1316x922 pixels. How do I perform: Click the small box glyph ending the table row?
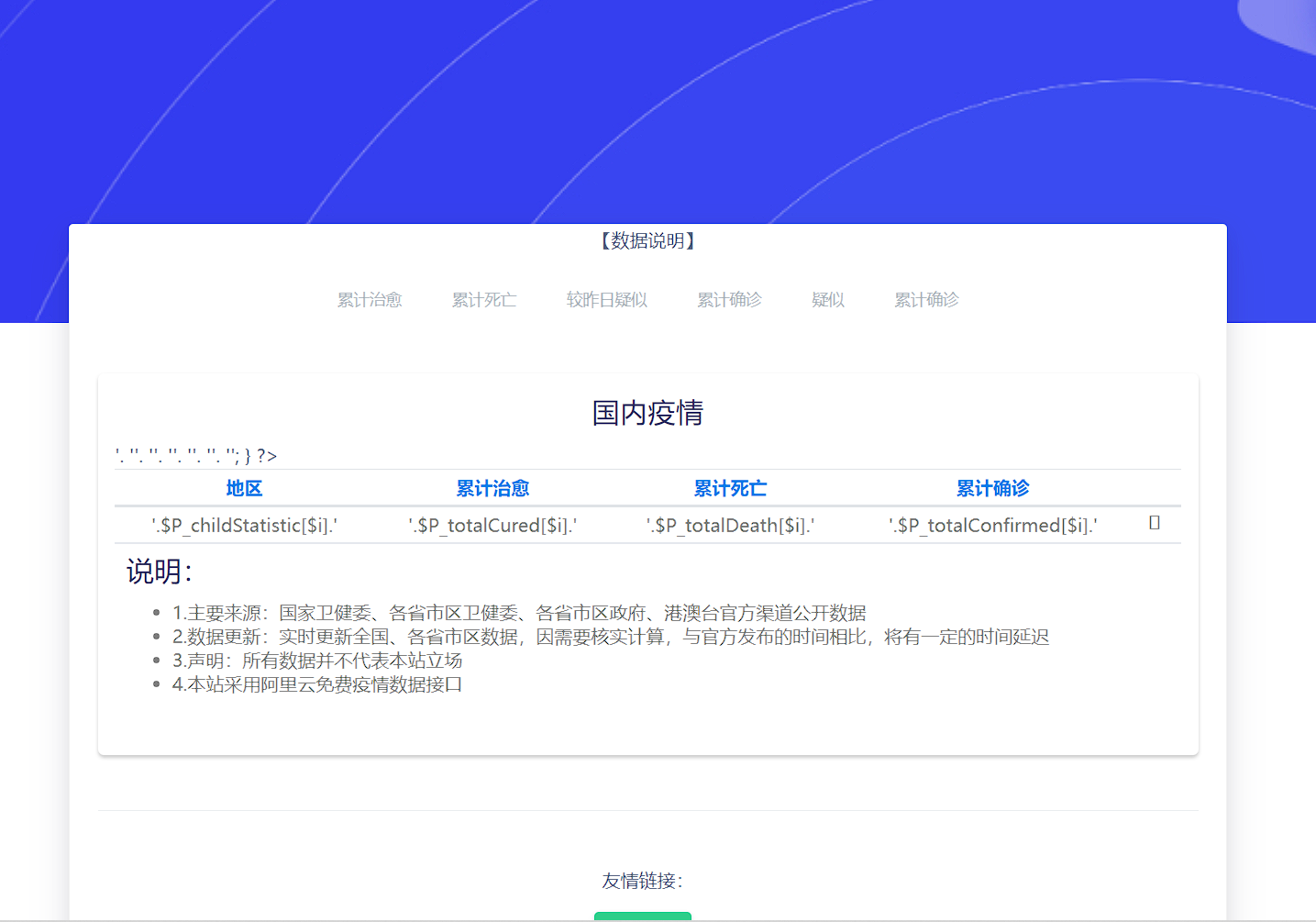tap(1155, 522)
